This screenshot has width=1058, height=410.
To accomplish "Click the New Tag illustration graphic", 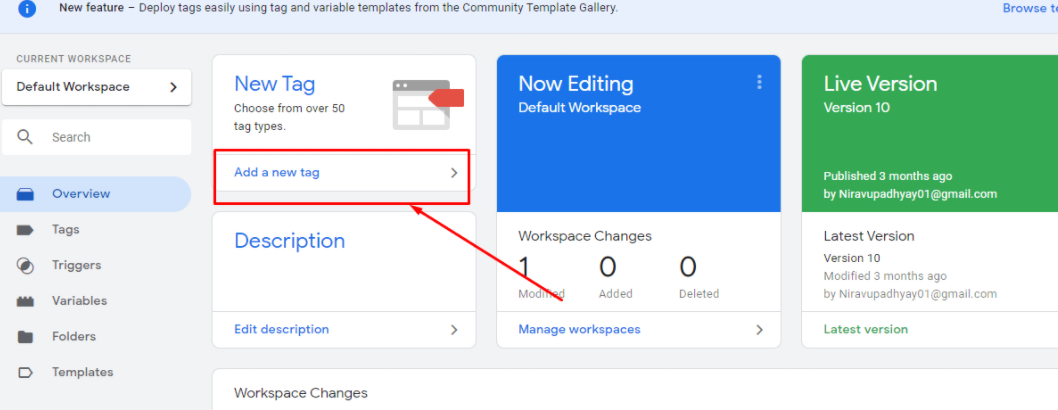I will click(x=428, y=105).
